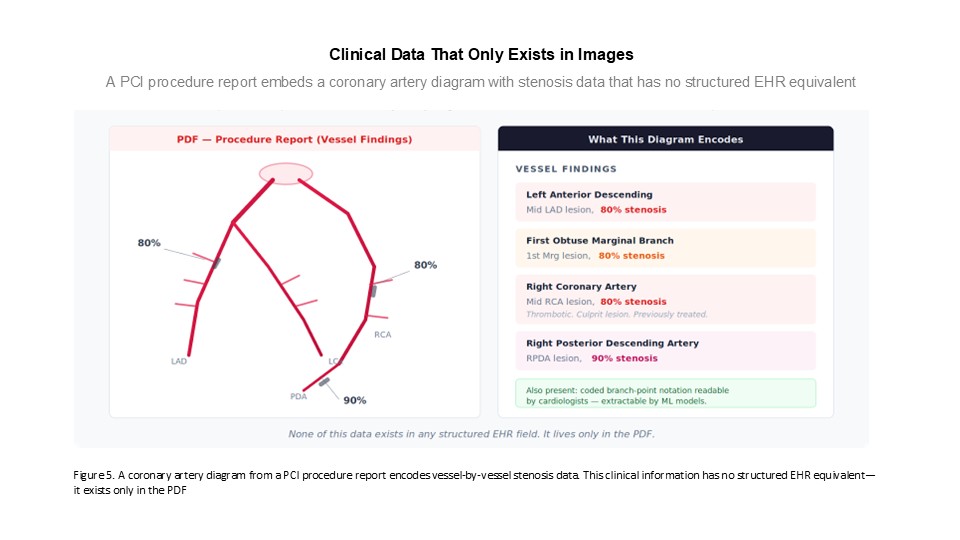
Task: Select the PDF Procedure Report panel header
Action: tap(294, 139)
